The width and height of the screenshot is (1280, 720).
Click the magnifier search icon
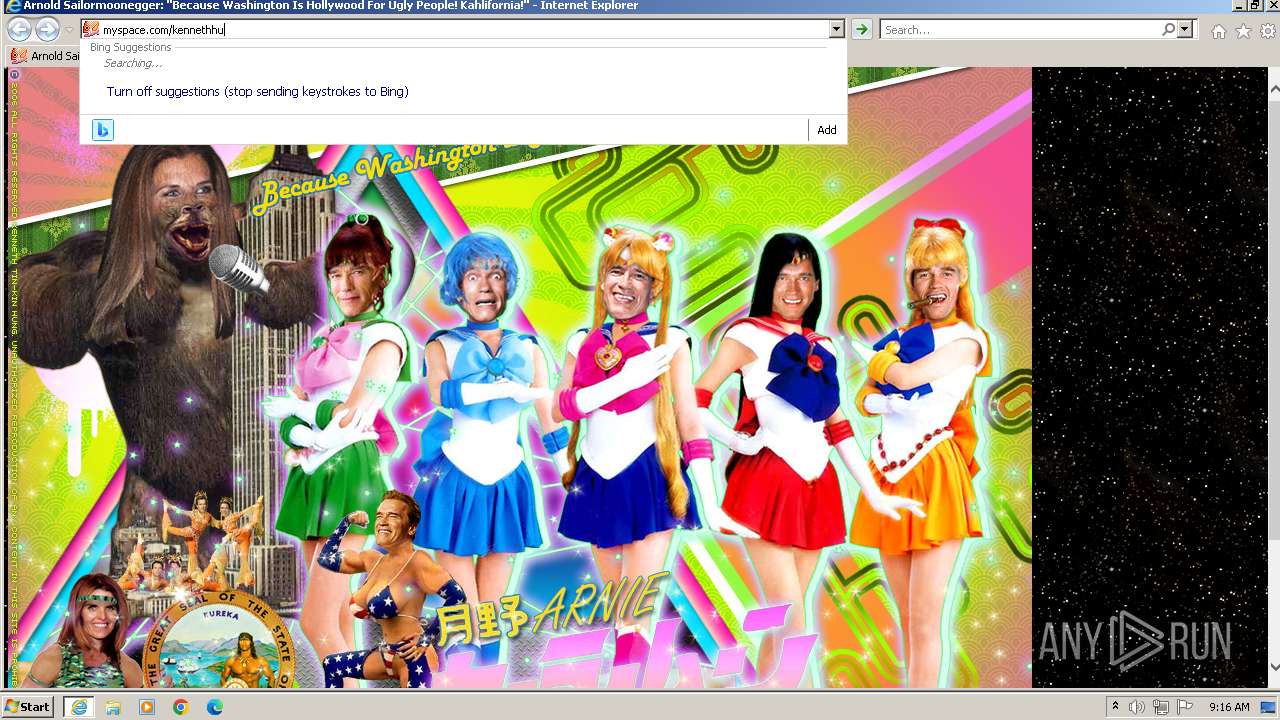(1168, 30)
